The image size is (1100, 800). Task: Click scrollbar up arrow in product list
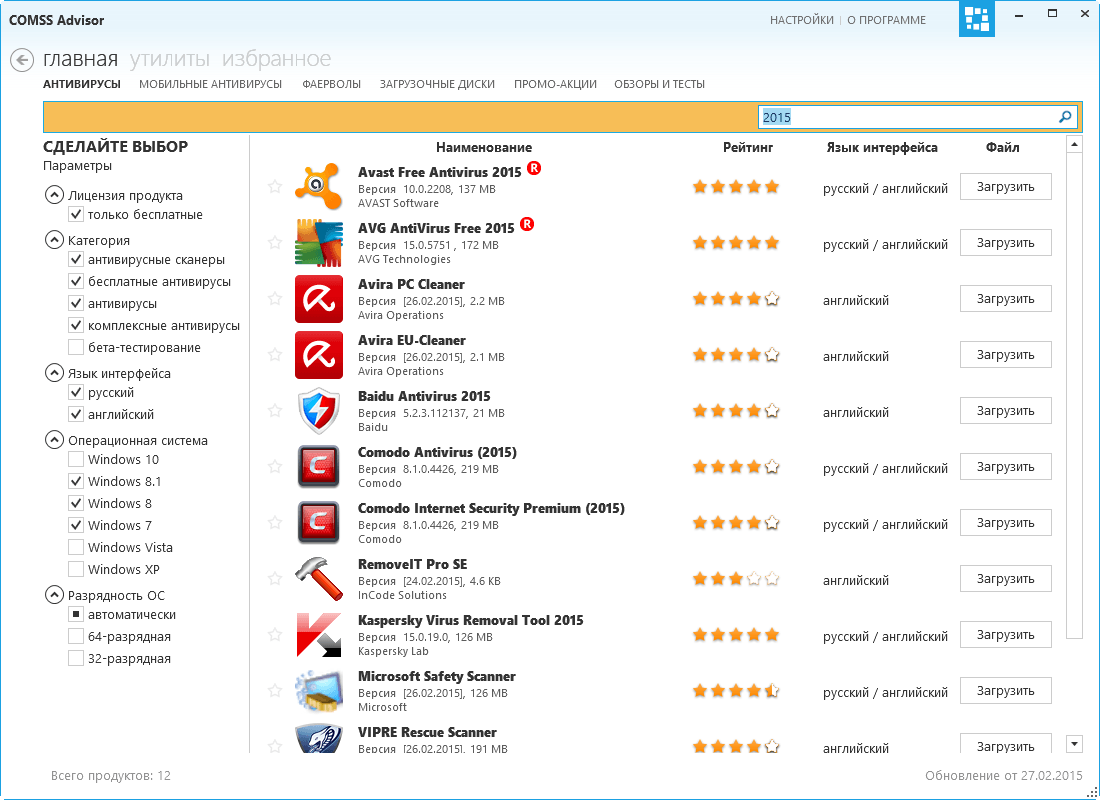(1074, 144)
